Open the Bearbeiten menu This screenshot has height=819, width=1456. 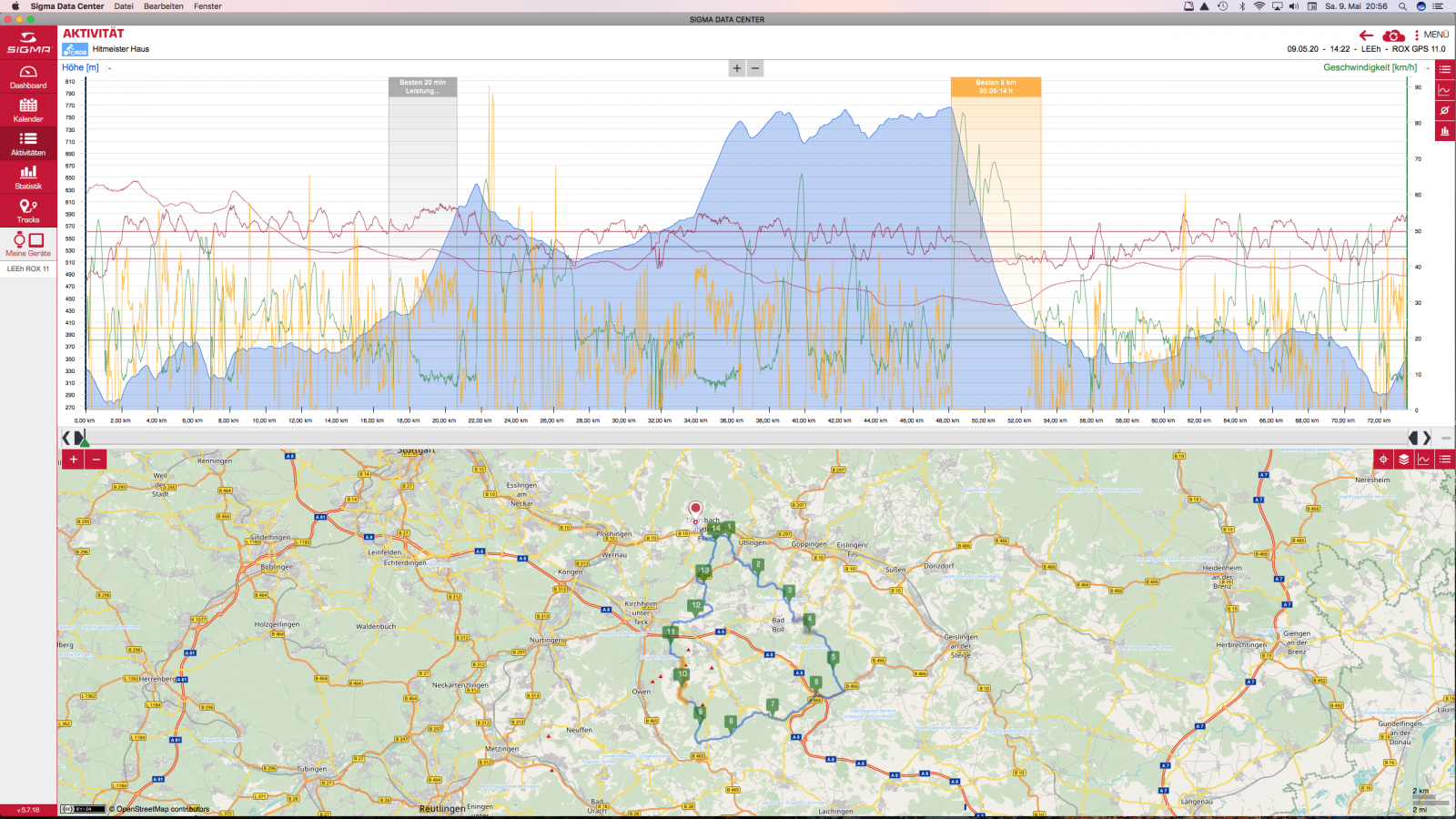(163, 6)
